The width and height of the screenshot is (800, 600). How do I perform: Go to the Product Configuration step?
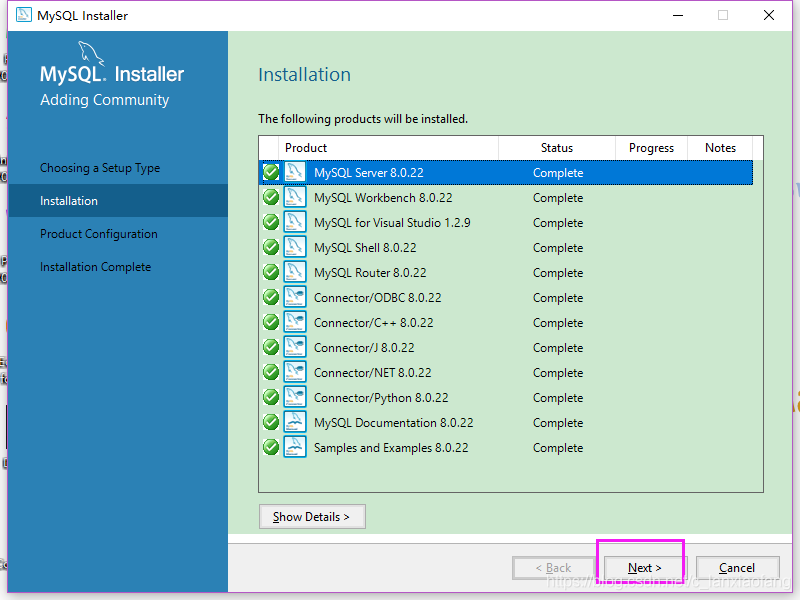click(99, 234)
